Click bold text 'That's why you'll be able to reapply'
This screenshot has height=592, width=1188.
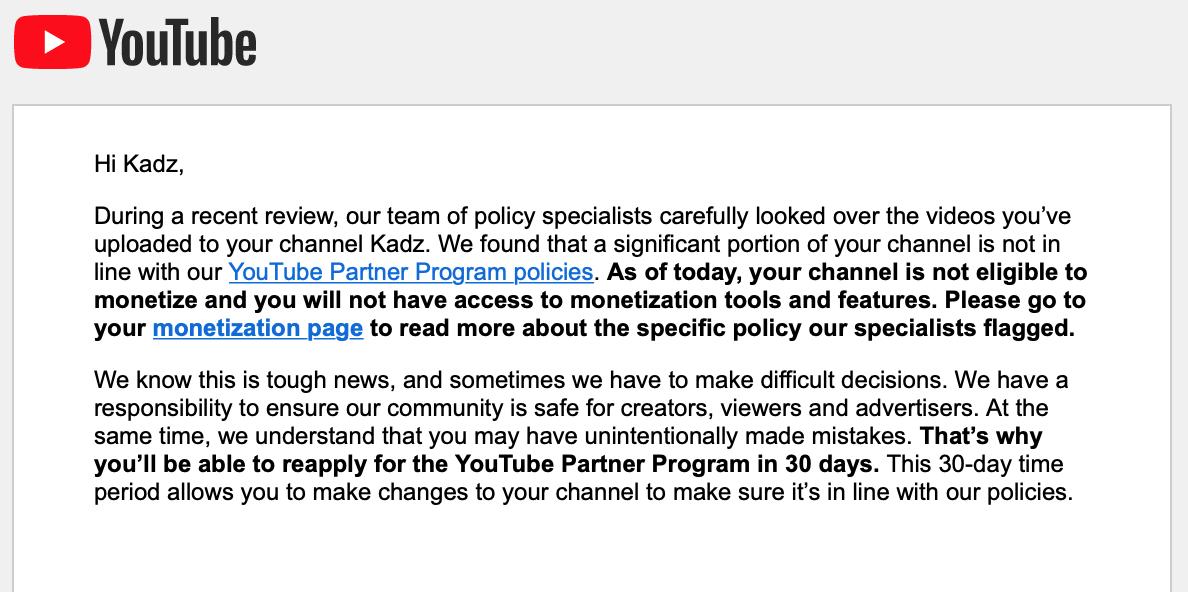568,449
